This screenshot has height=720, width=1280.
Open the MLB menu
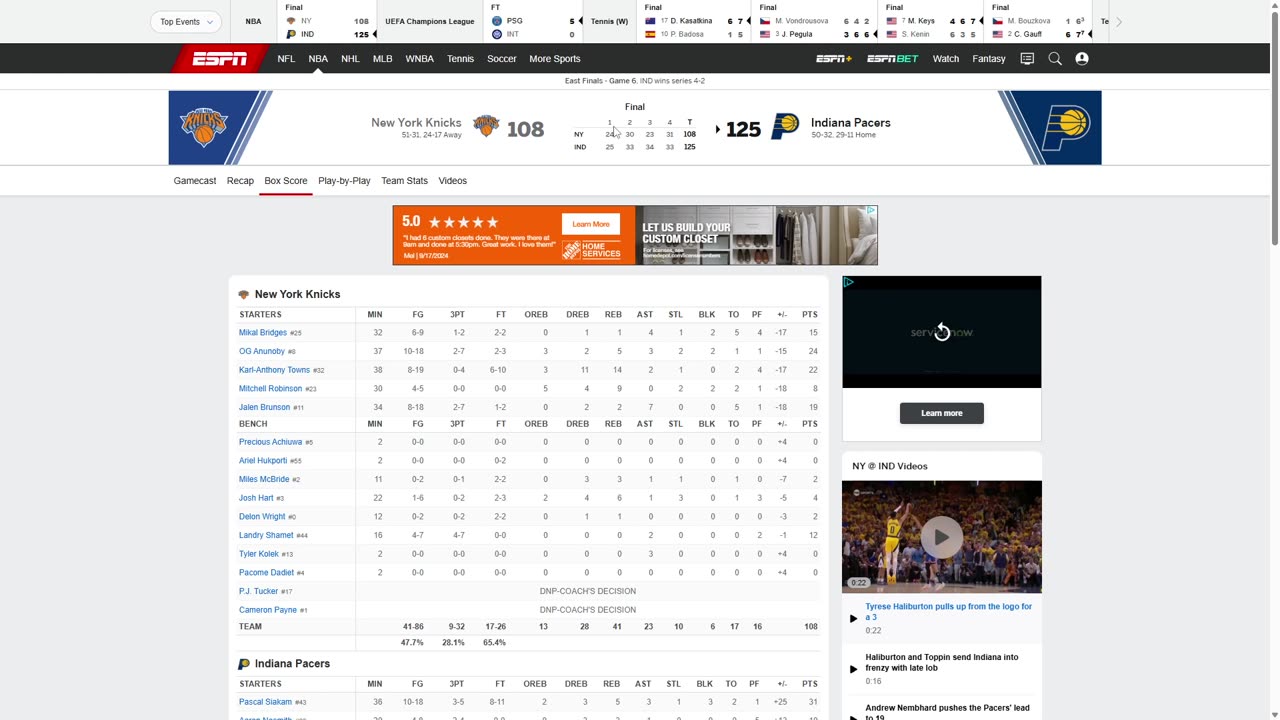(382, 59)
